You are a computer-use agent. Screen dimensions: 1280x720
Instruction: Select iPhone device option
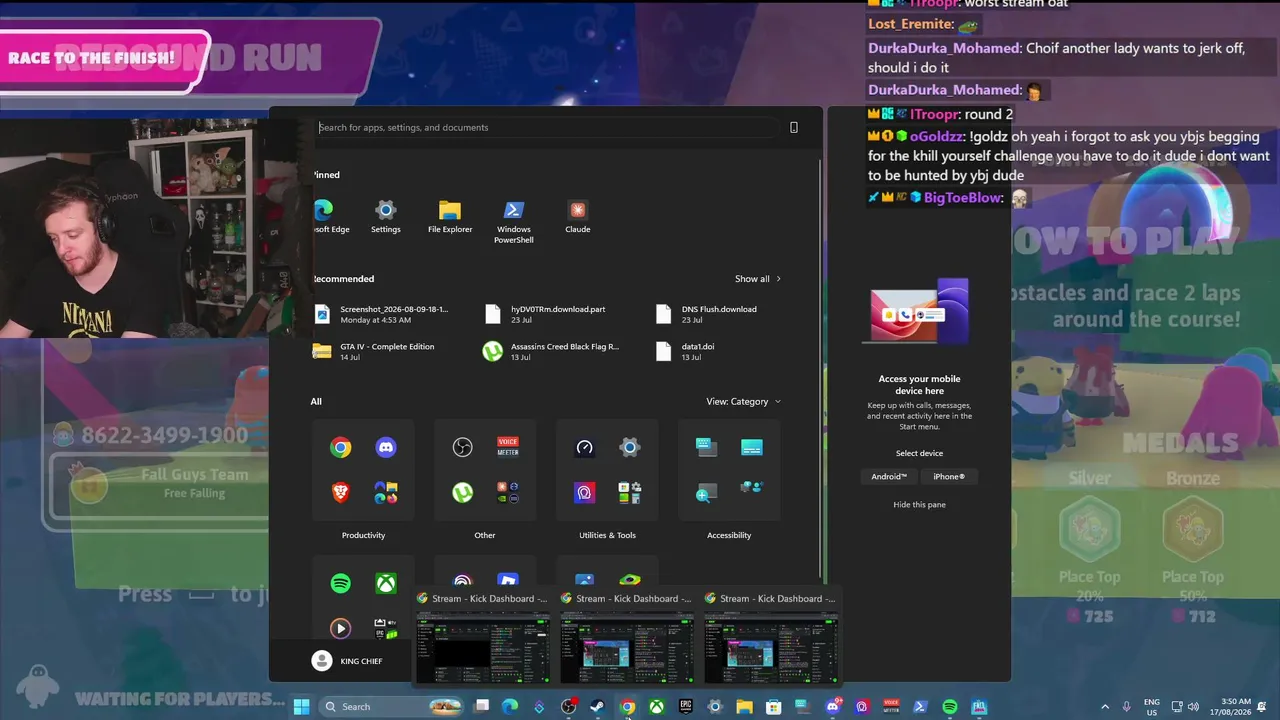pyautogui.click(x=949, y=477)
